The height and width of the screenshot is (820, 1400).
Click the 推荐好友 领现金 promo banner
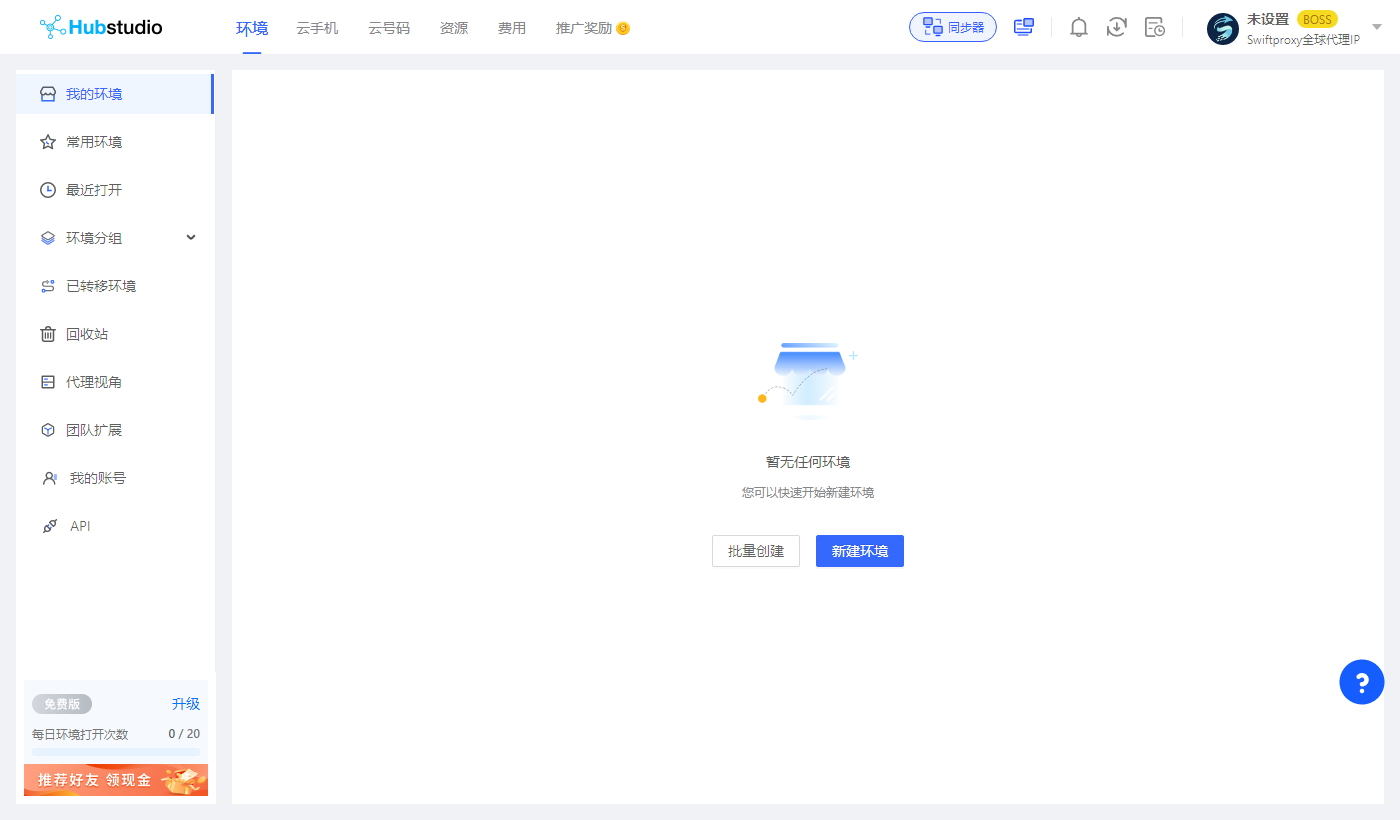click(x=115, y=779)
